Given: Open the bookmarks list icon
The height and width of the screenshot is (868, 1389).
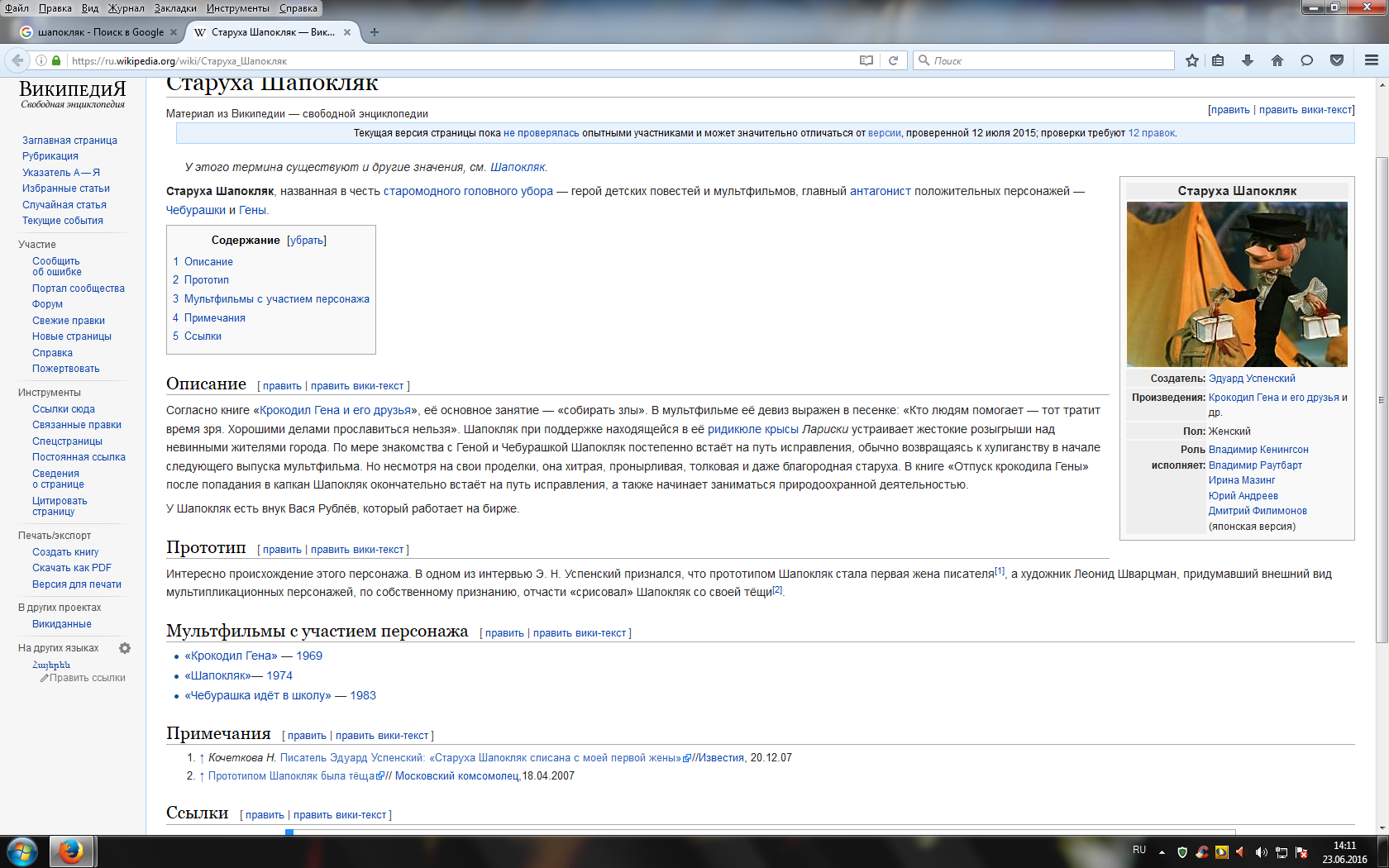Looking at the screenshot, I should click(1218, 60).
